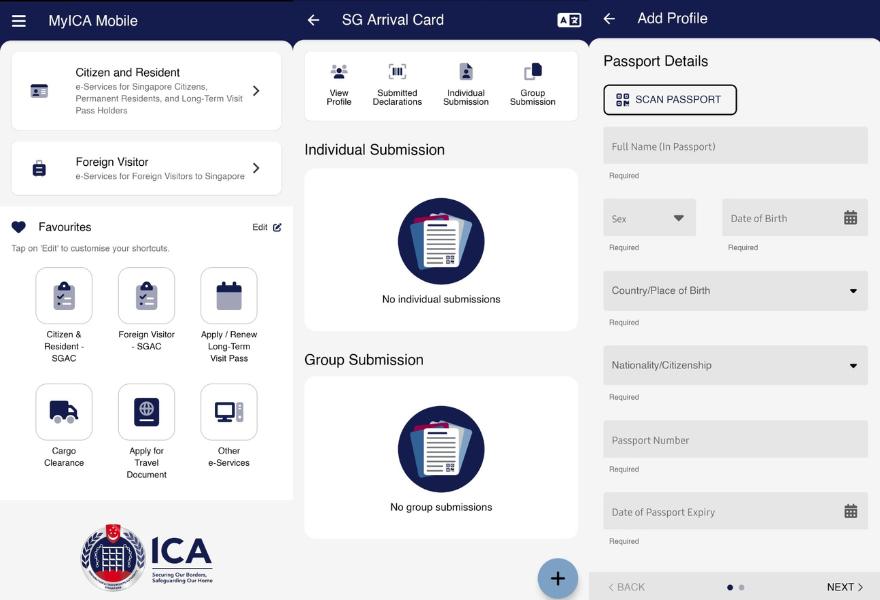
Task: Open the Citizen and Resident ID card icon
Action: pos(39,90)
